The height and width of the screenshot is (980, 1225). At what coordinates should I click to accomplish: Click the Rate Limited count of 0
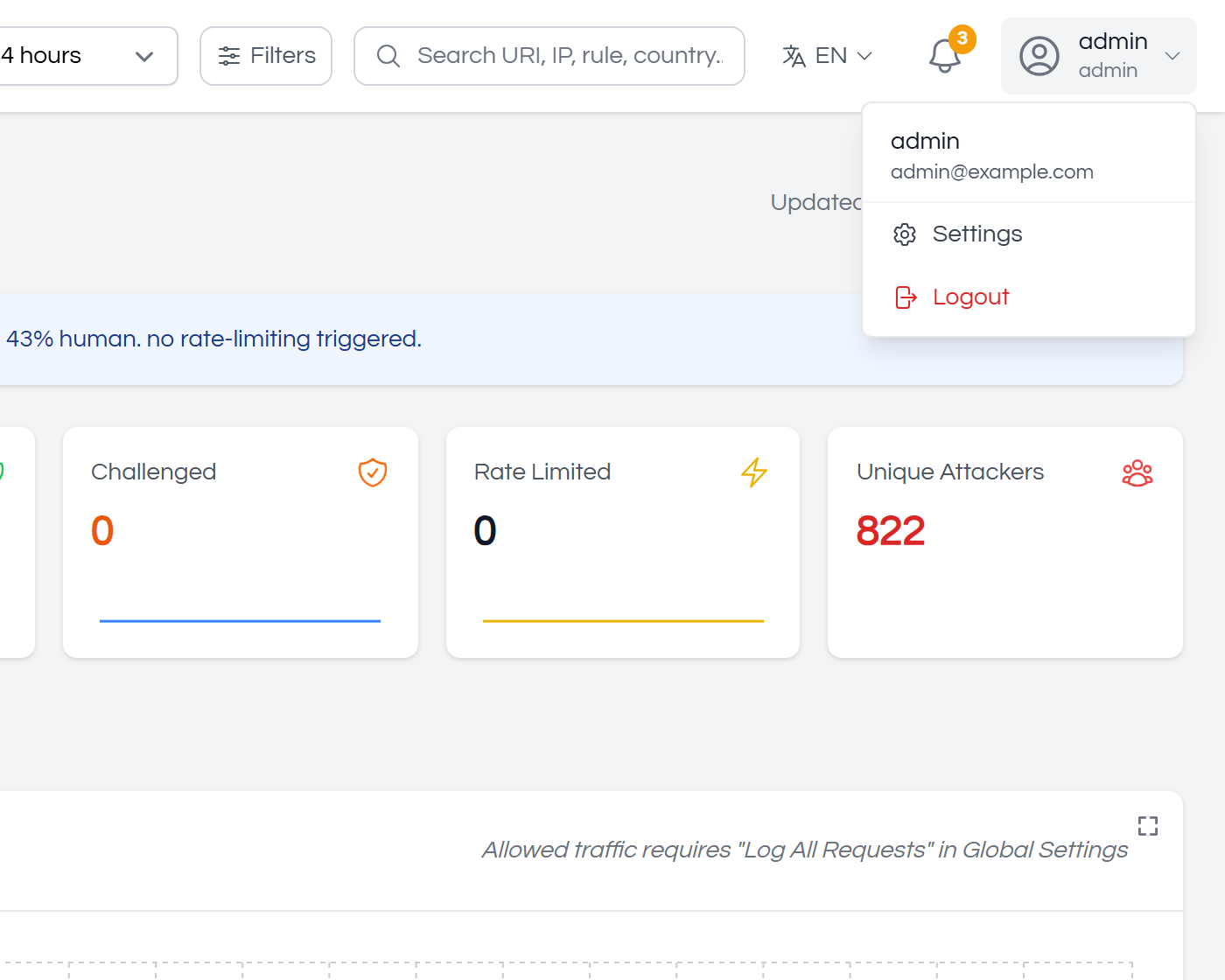pos(486,531)
